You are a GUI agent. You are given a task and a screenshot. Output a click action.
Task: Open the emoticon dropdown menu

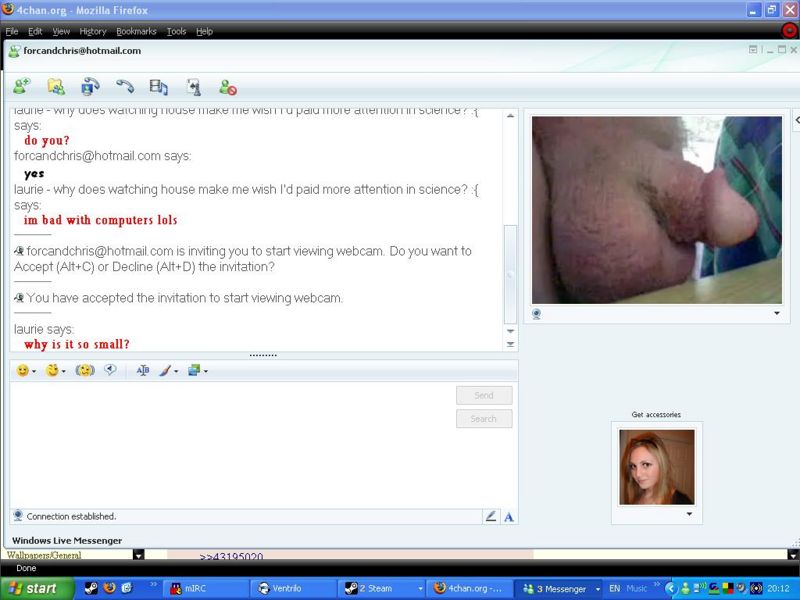point(33,371)
